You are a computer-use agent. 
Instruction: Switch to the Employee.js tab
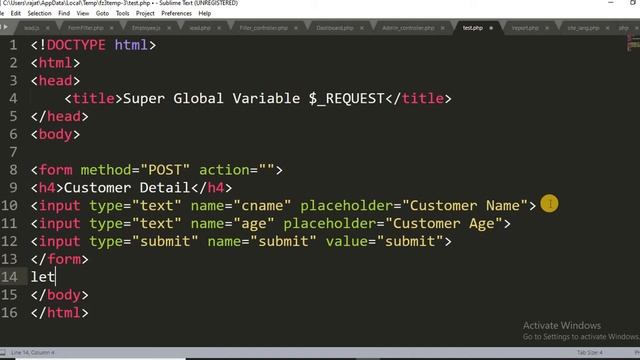146,28
